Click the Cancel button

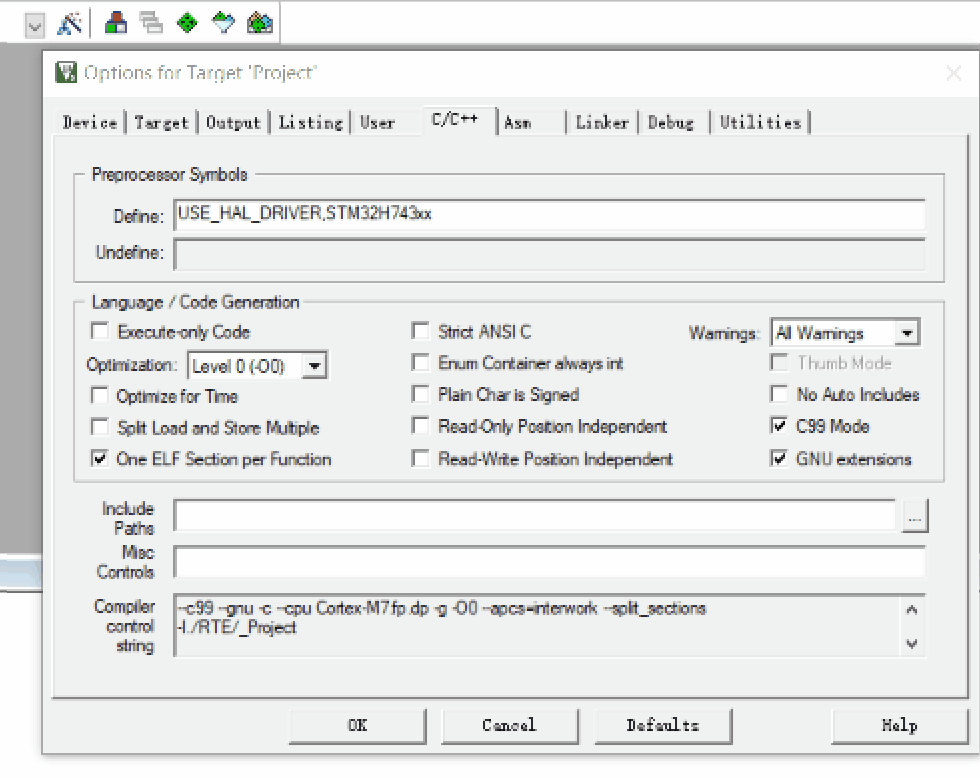pos(510,726)
